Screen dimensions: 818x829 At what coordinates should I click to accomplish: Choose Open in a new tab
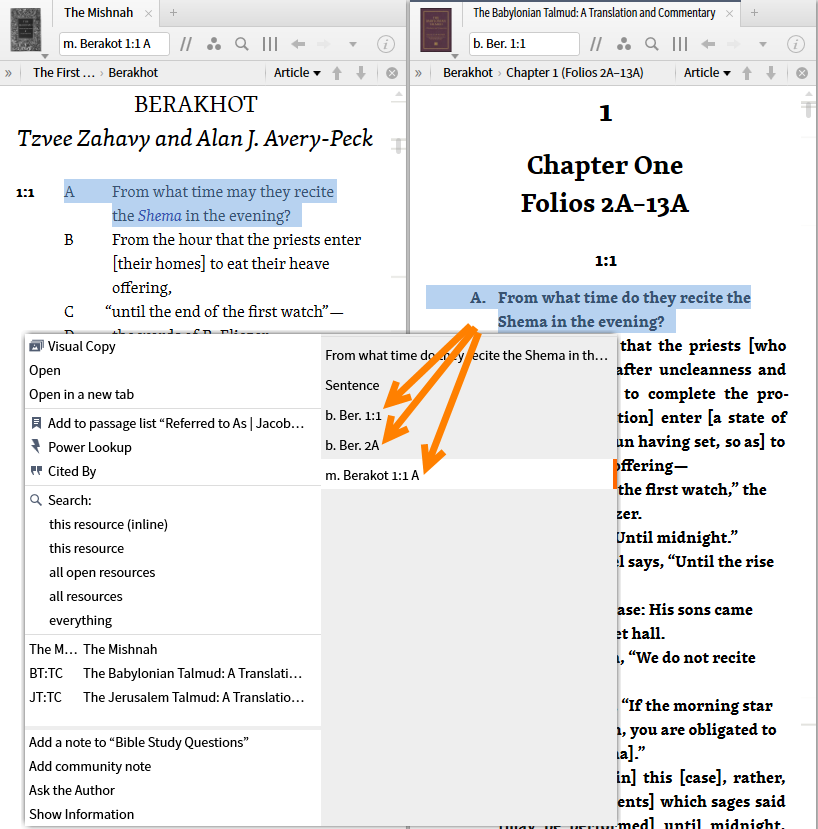(173, 394)
